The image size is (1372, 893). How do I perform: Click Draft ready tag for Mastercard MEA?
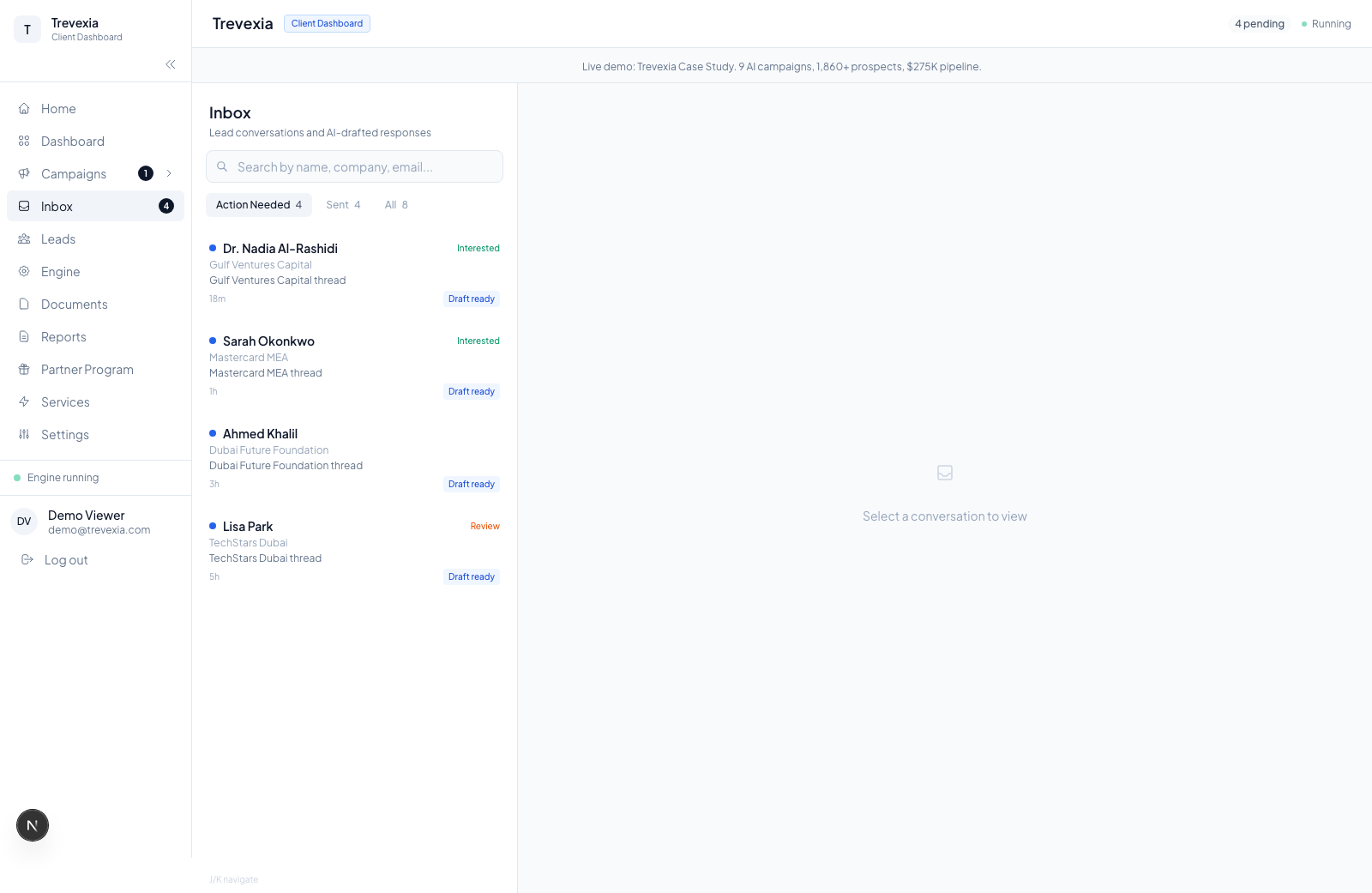[472, 392]
